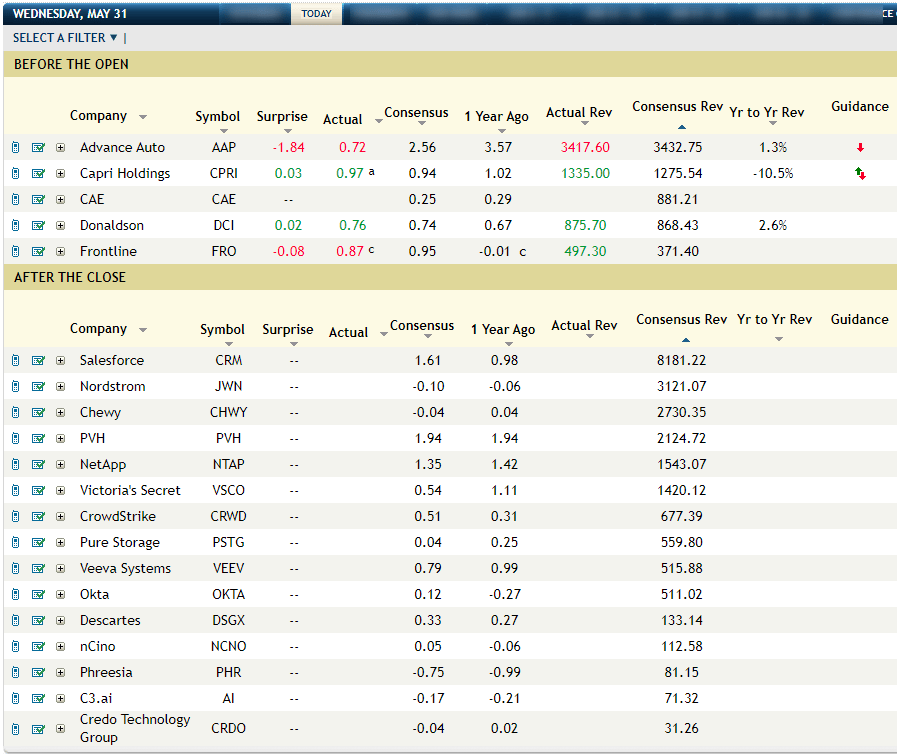Select the TODAY tab

click(x=316, y=14)
